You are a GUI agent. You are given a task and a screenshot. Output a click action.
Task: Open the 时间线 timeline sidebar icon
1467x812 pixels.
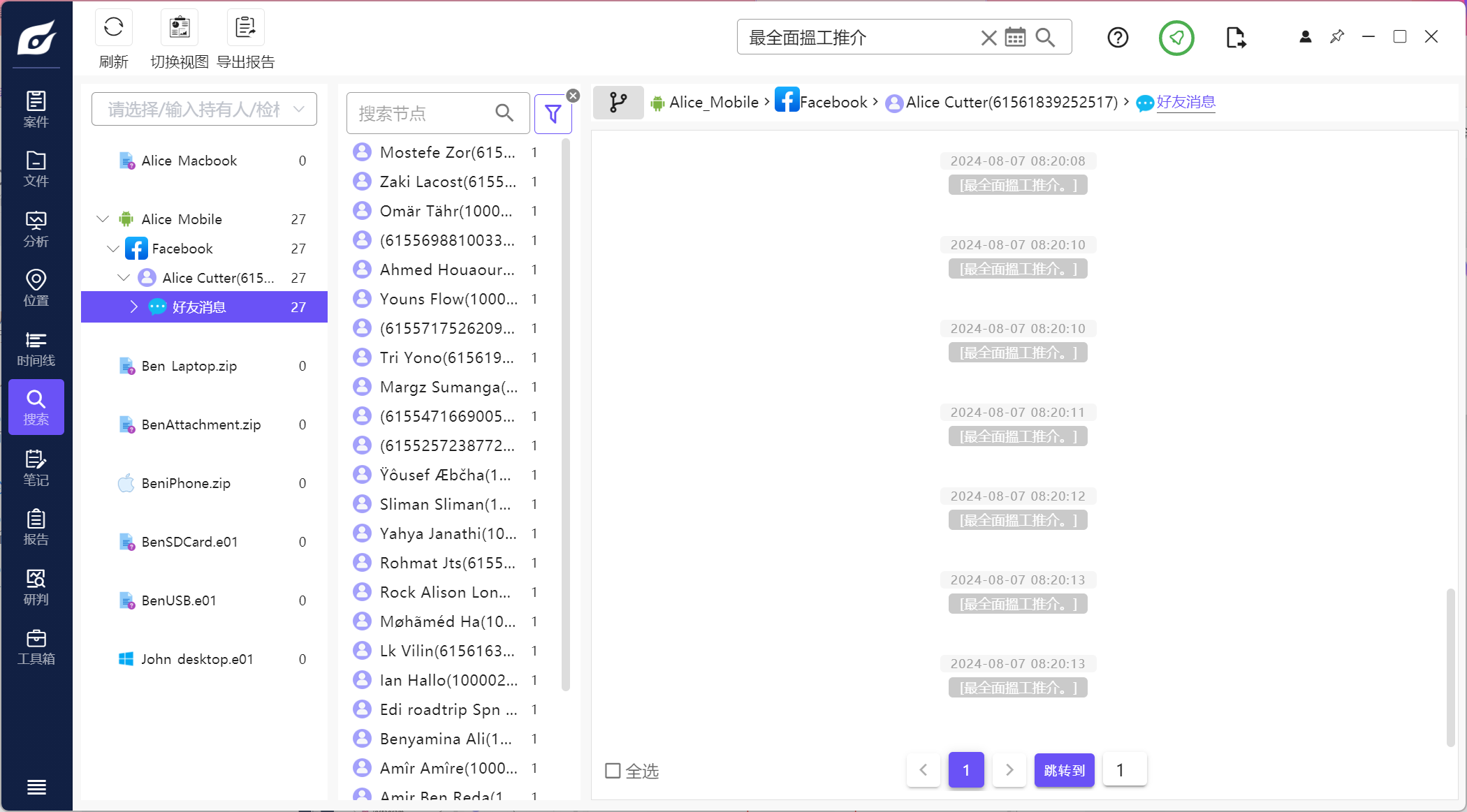36,349
